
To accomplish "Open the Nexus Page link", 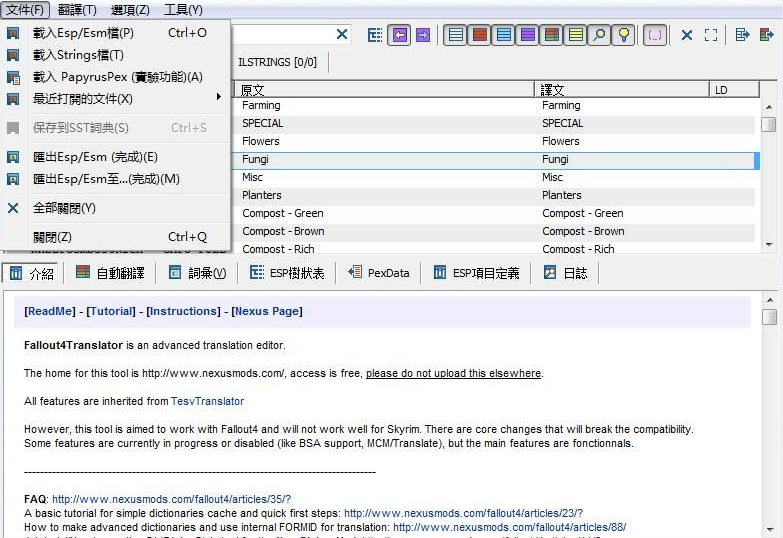I will [267, 311].
